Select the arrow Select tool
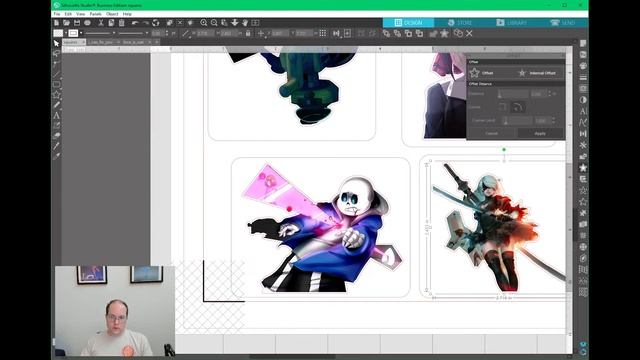 click(x=56, y=43)
